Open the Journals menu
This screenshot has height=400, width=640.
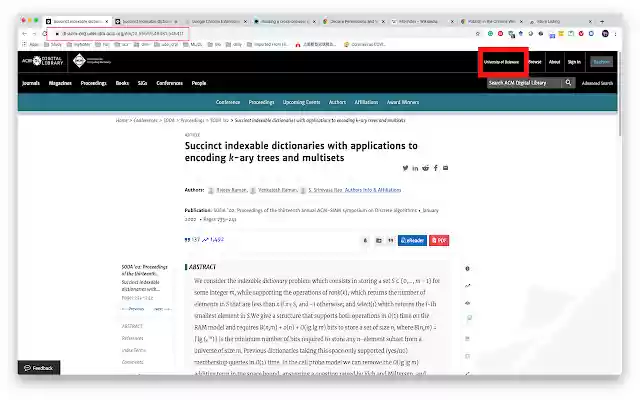point(31,83)
